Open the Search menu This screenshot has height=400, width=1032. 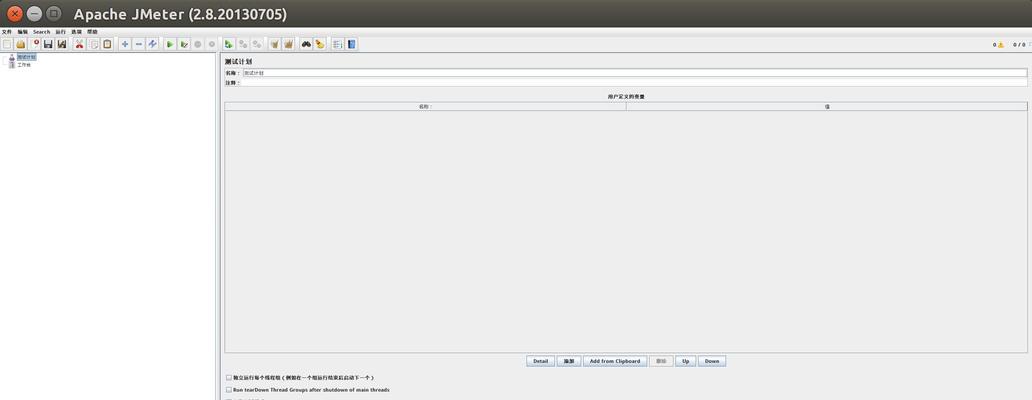tap(41, 32)
